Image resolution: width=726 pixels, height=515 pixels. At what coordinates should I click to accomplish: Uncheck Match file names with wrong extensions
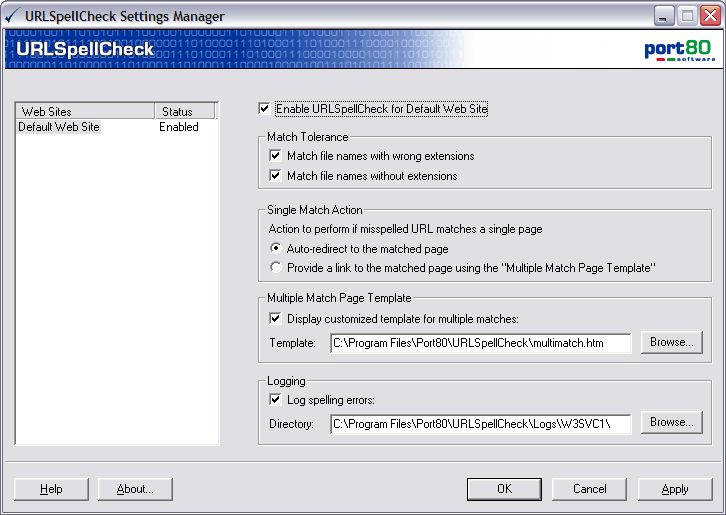coord(275,156)
